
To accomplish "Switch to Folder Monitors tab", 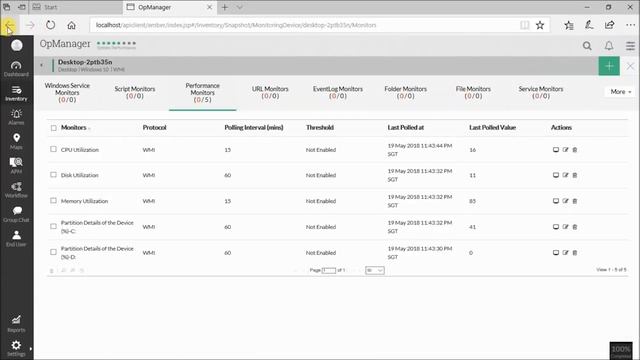I will click(406, 92).
